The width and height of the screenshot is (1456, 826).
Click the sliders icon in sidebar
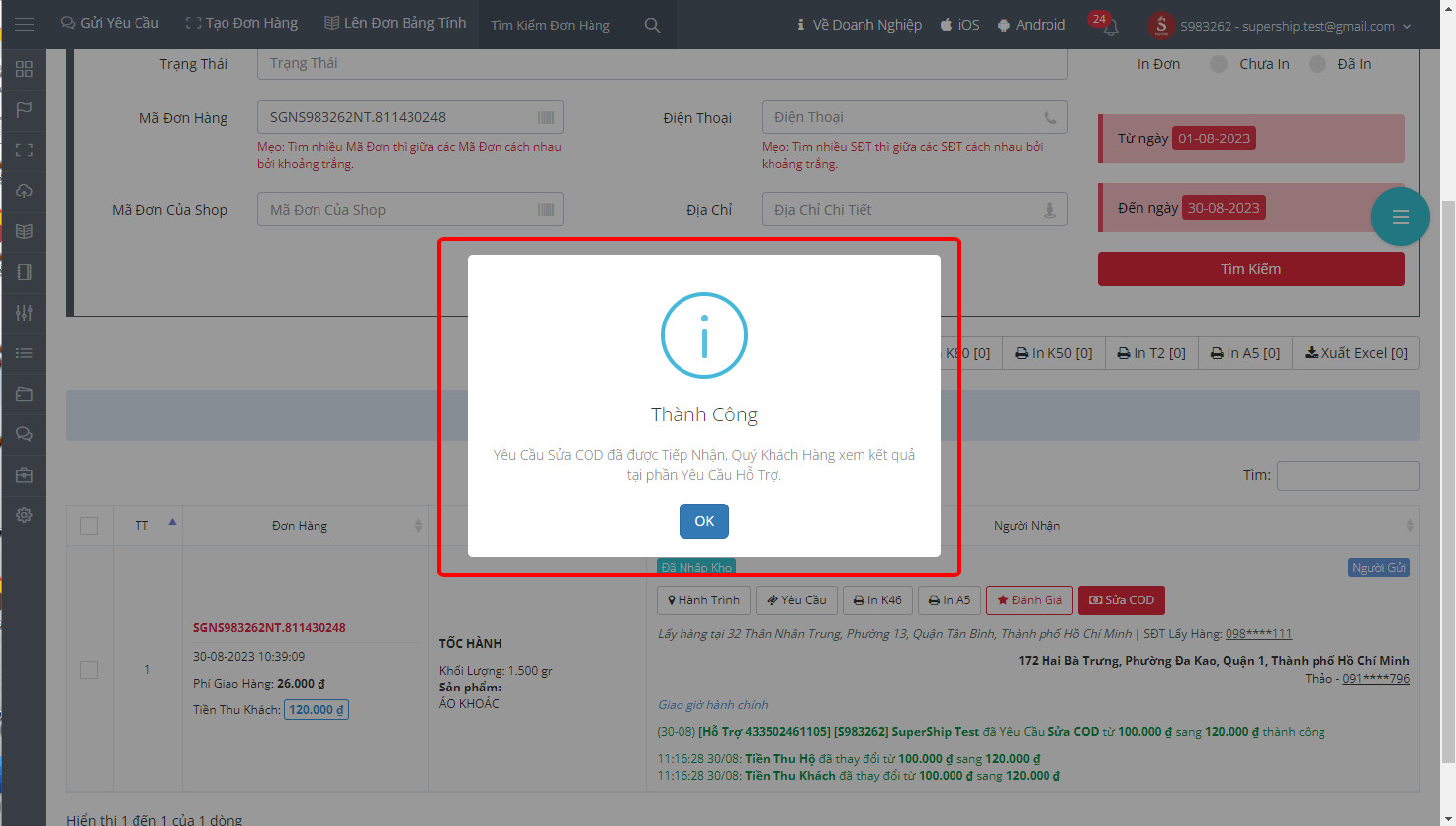(24, 313)
